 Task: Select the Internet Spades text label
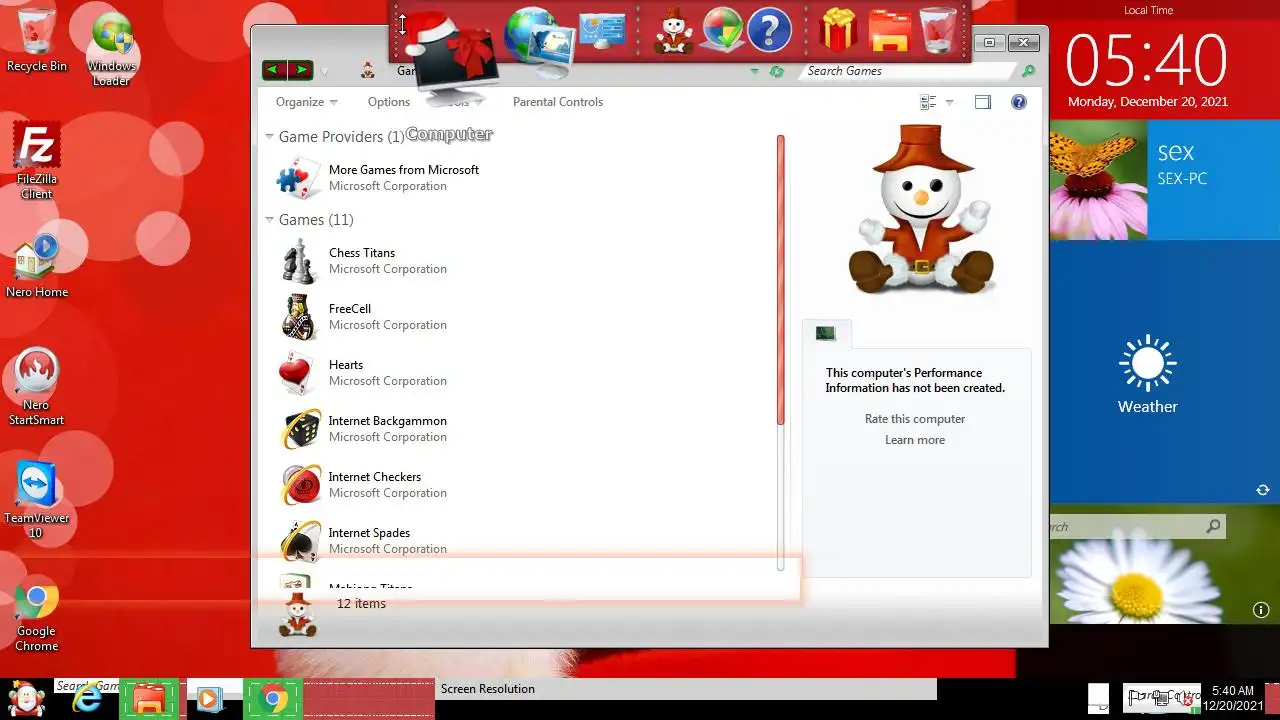[x=369, y=533]
